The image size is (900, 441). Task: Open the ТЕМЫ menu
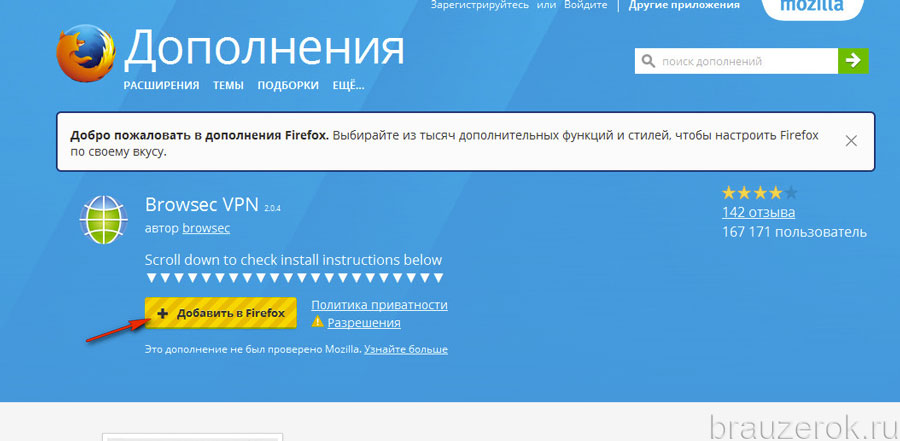tap(228, 86)
